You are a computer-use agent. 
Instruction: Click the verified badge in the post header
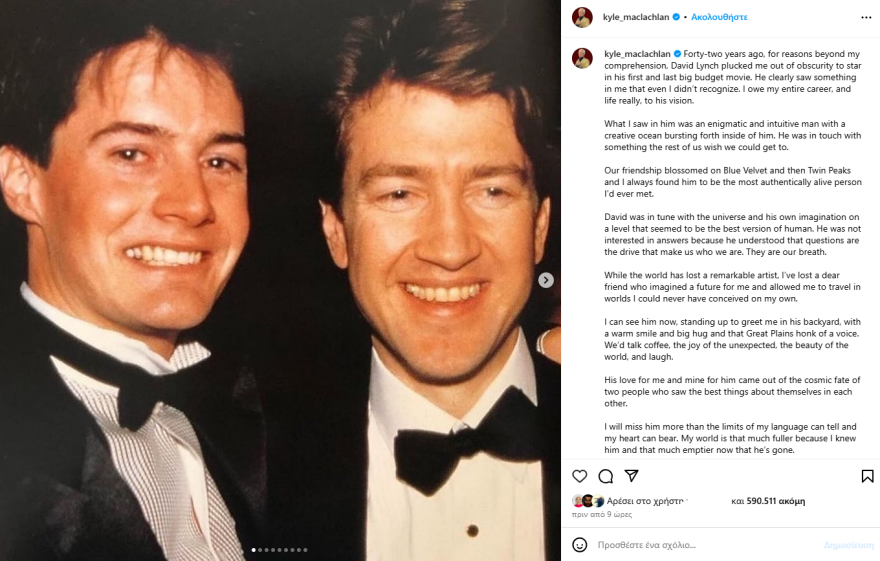click(676, 17)
